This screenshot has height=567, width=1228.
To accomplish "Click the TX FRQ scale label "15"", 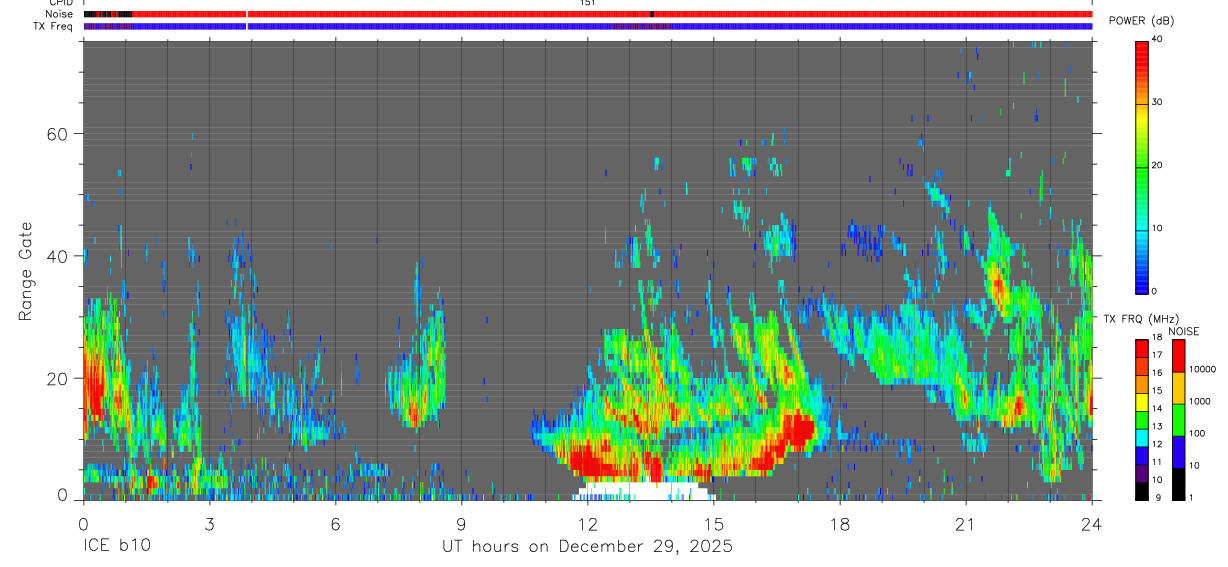I will pos(1158,391).
